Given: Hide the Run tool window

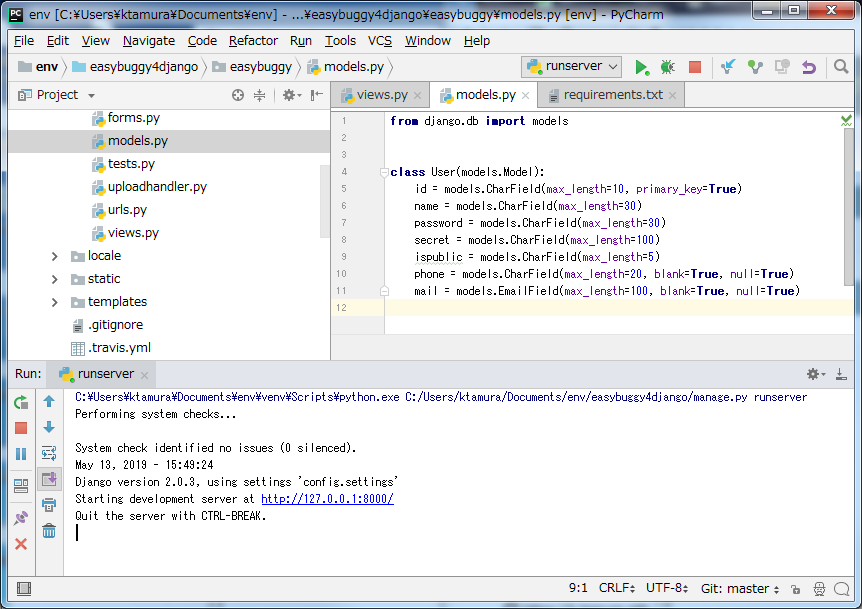Looking at the screenshot, I should pyautogui.click(x=841, y=374).
